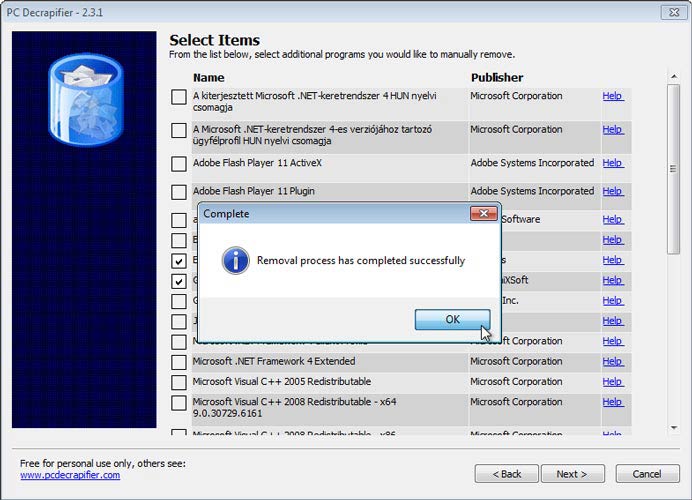Check Adobe Flash Player 11 ActiveX
The height and width of the screenshot is (500, 692).
(x=179, y=164)
